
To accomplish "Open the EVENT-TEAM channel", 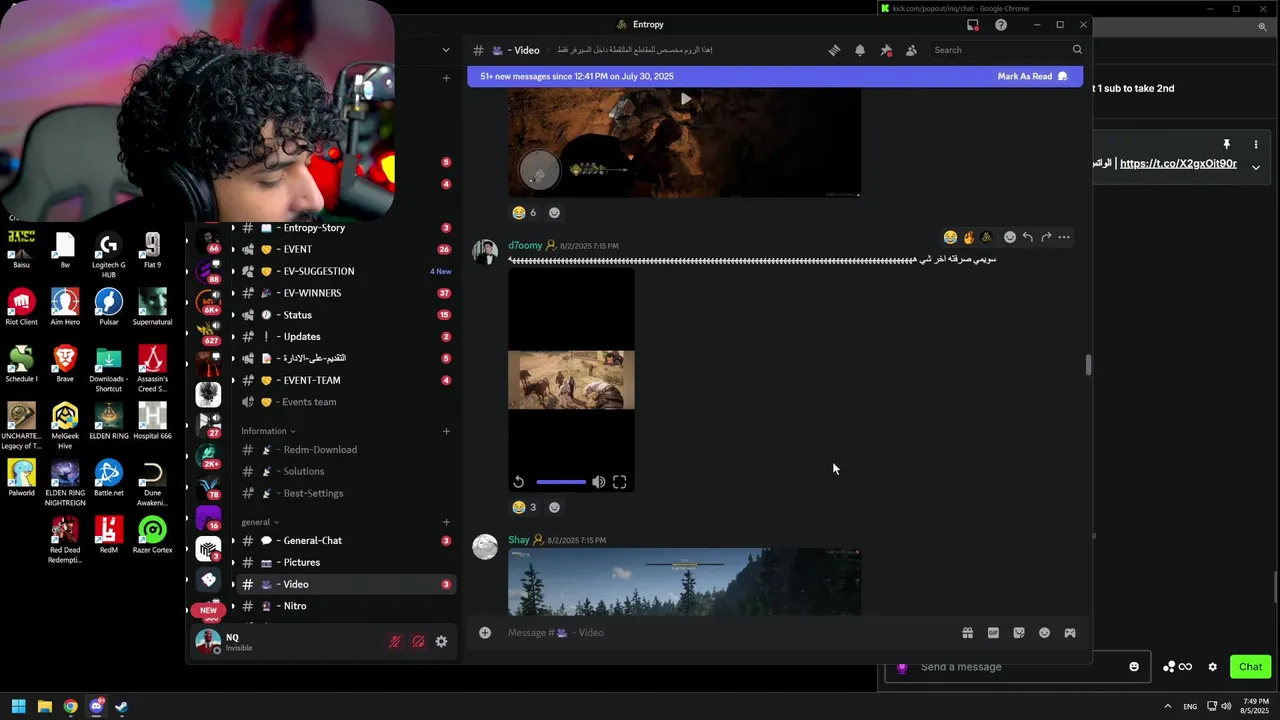I will click(x=347, y=380).
